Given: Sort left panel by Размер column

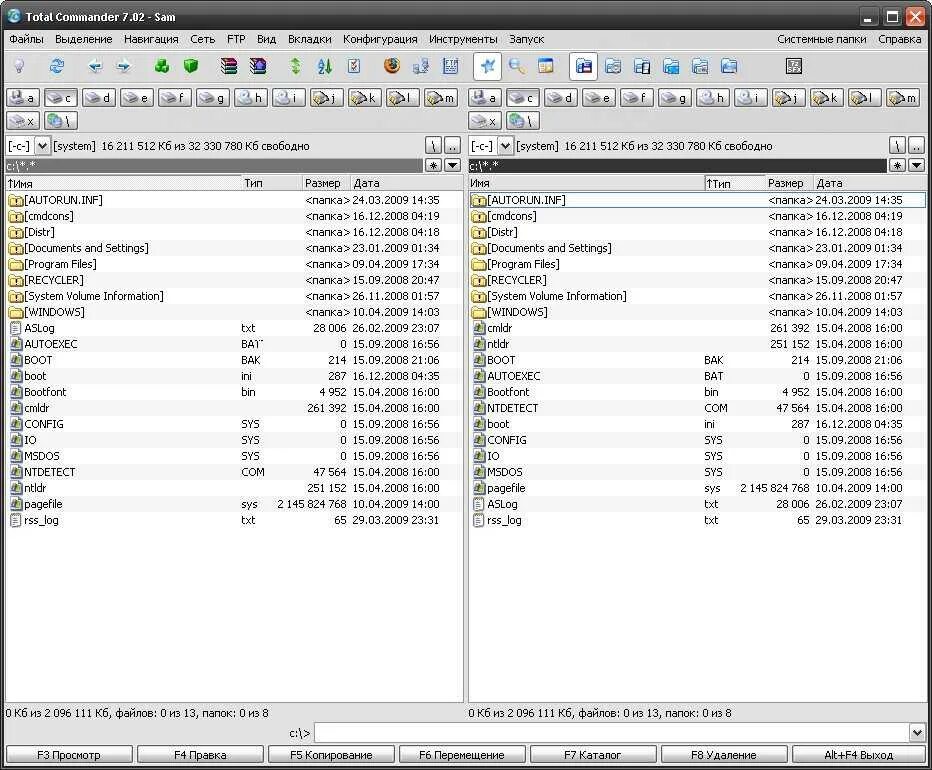Looking at the screenshot, I should point(326,183).
